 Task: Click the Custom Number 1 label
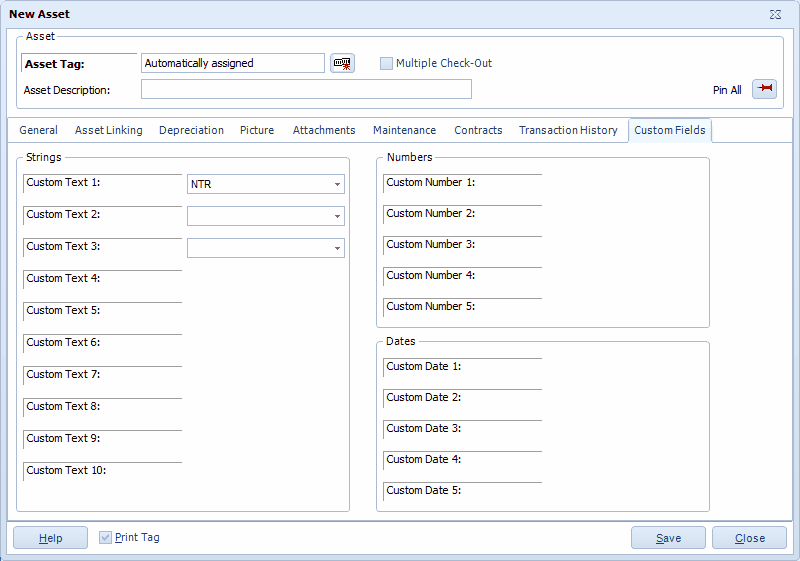431,183
